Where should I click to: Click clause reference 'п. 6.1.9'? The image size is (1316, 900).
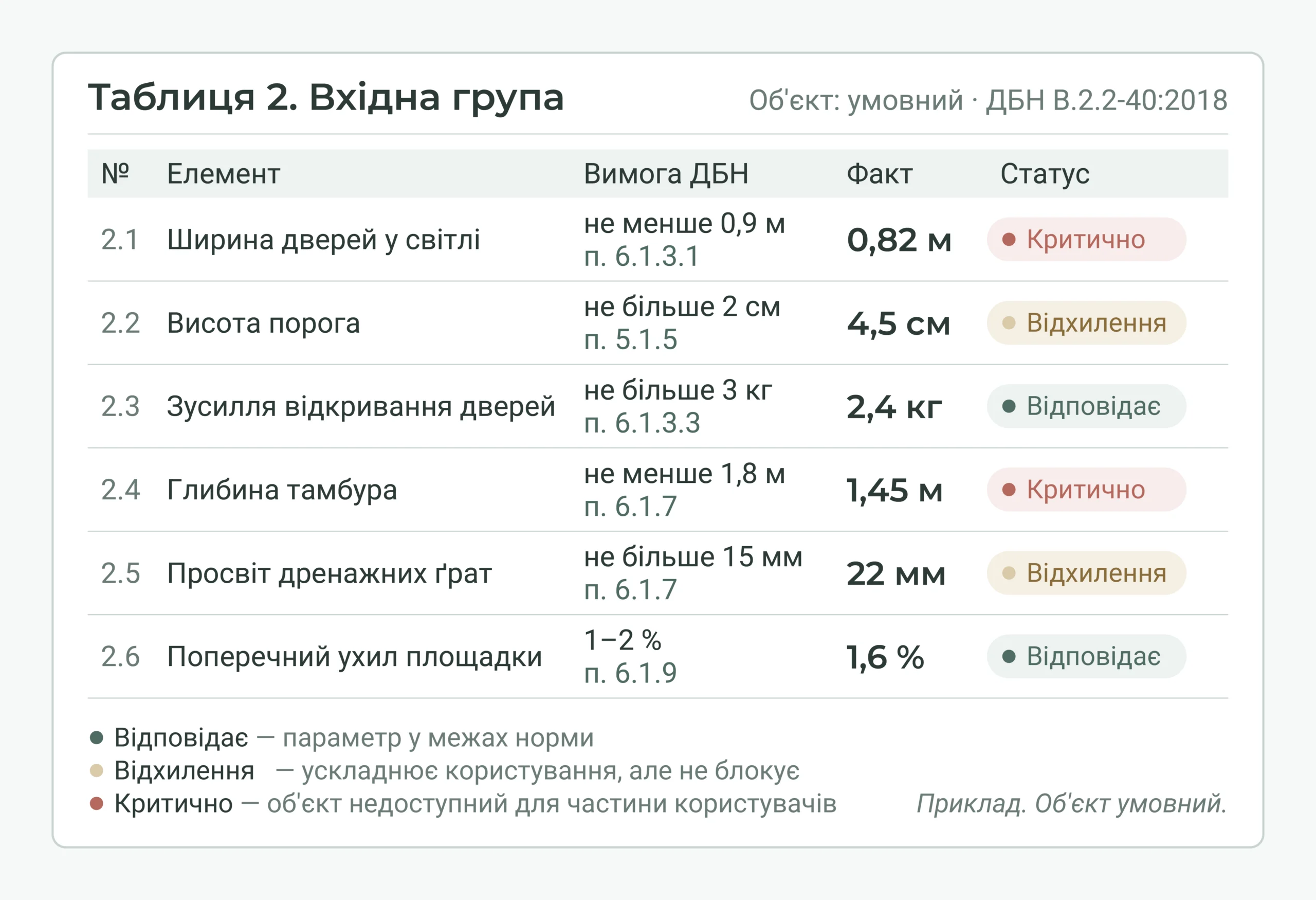[630, 673]
